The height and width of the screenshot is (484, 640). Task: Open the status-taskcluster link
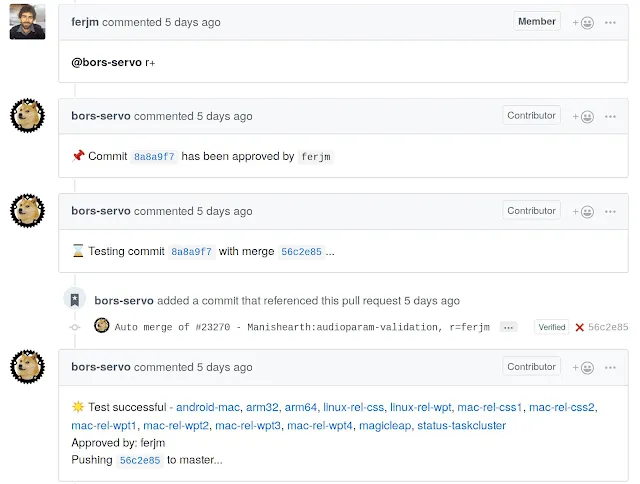click(x=461, y=426)
